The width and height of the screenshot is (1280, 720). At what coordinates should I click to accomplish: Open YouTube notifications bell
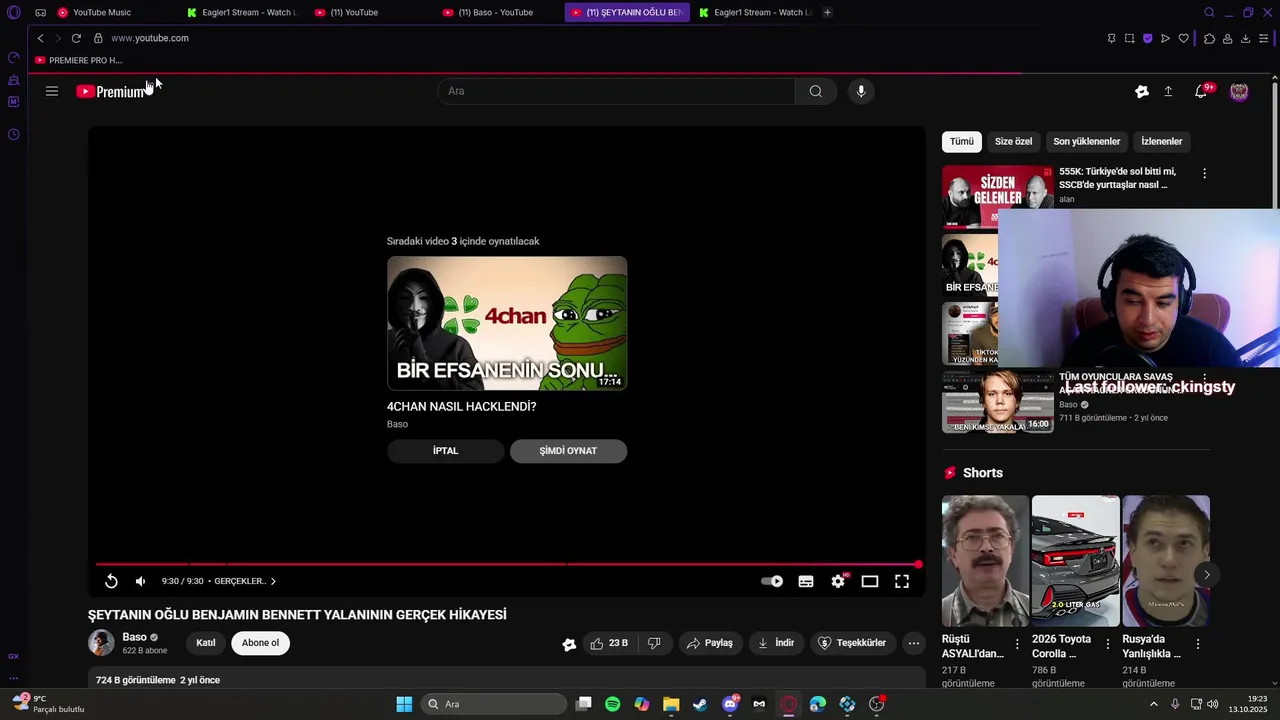pyautogui.click(x=1201, y=91)
